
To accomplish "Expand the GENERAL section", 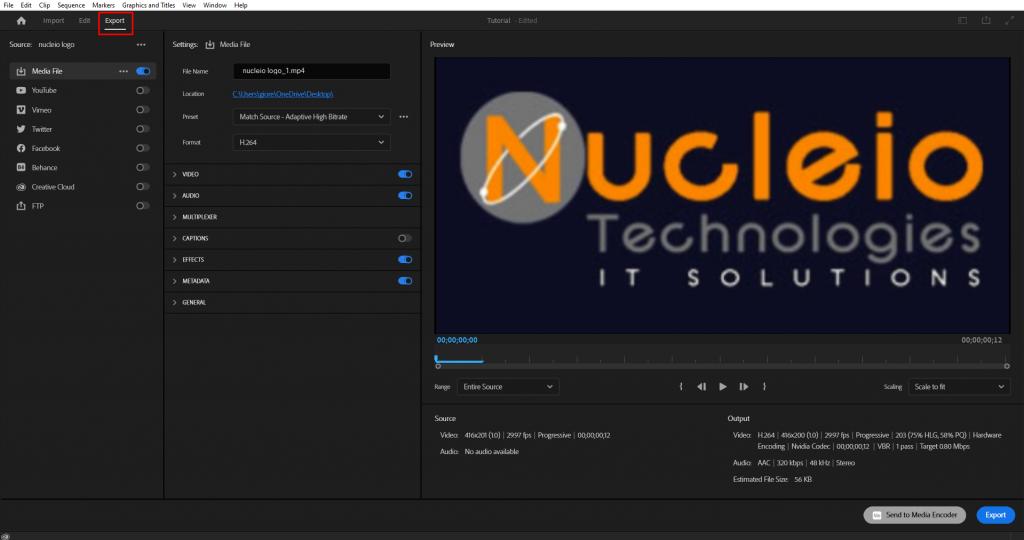I will click(x=174, y=302).
